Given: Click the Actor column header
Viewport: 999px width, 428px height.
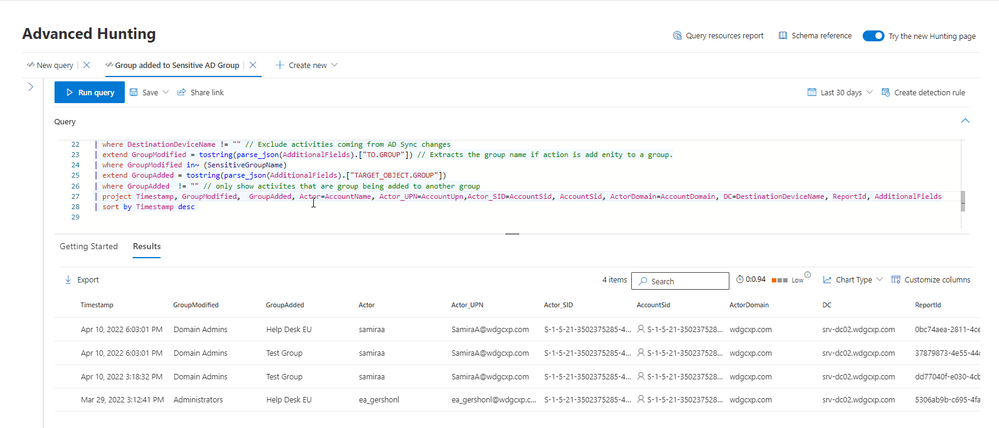Looking at the screenshot, I should coord(366,305).
